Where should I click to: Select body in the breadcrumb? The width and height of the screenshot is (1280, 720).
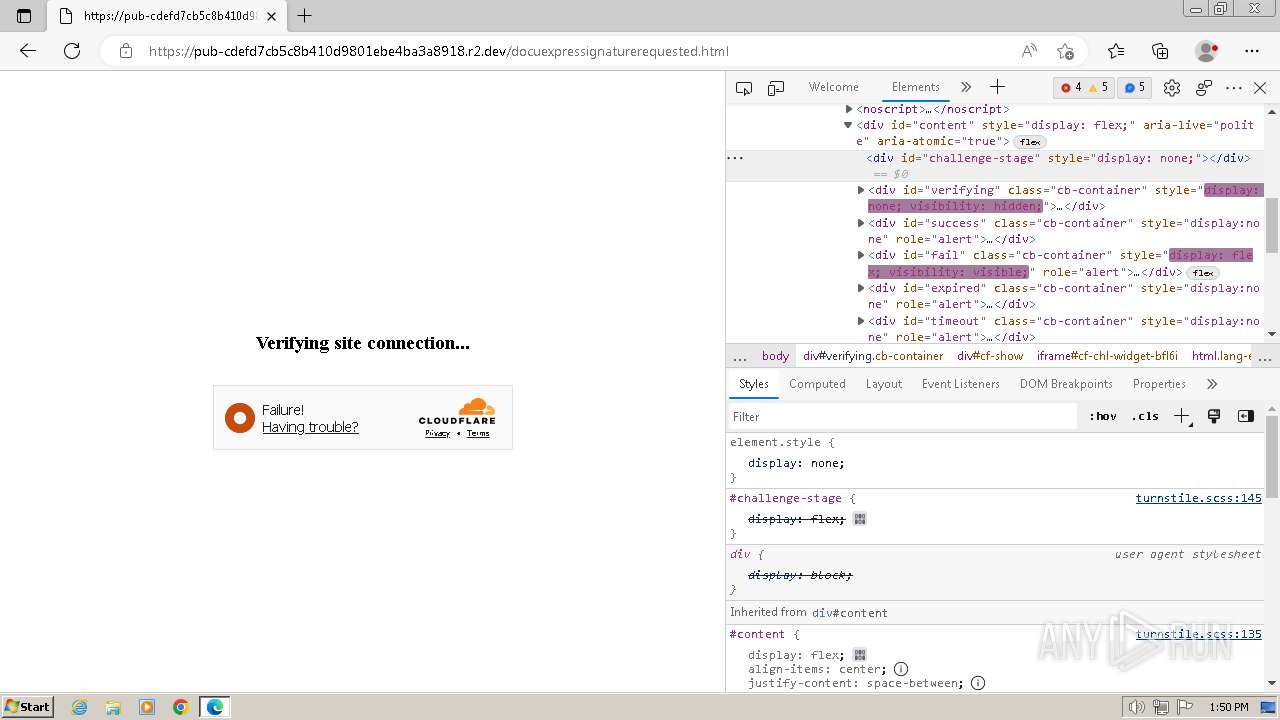click(x=775, y=356)
